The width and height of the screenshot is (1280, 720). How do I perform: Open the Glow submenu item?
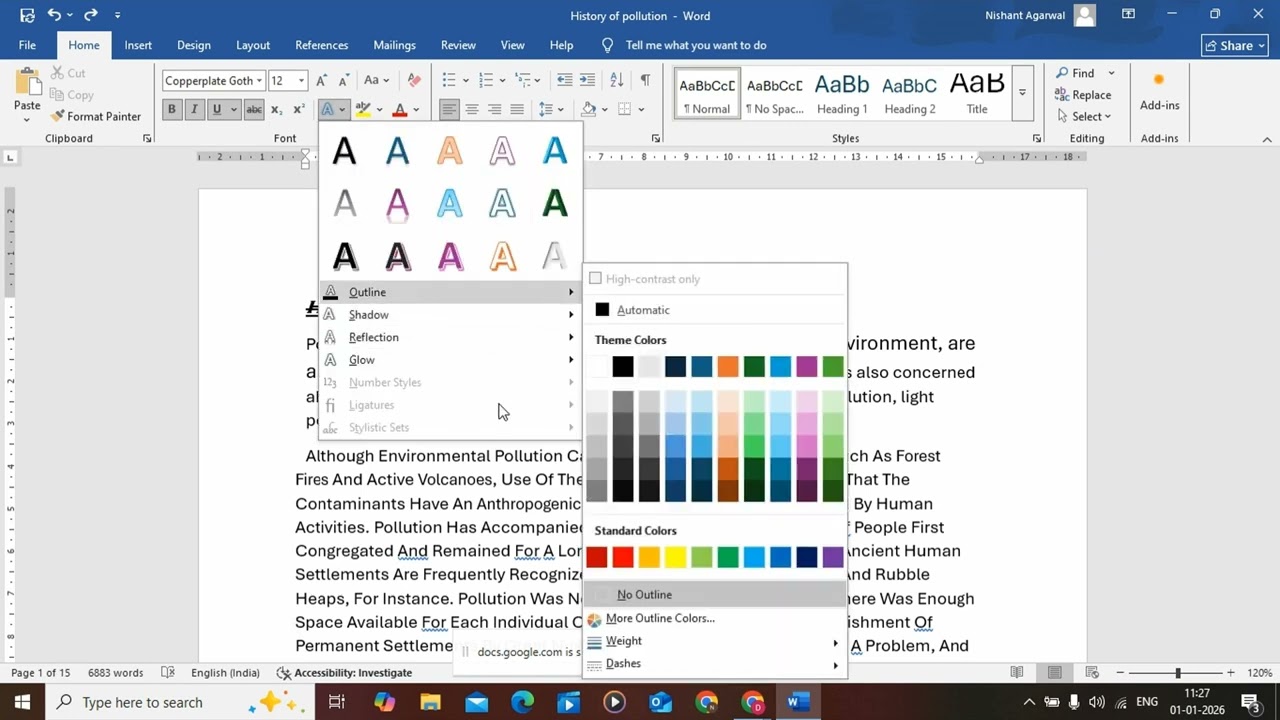[x=450, y=360]
